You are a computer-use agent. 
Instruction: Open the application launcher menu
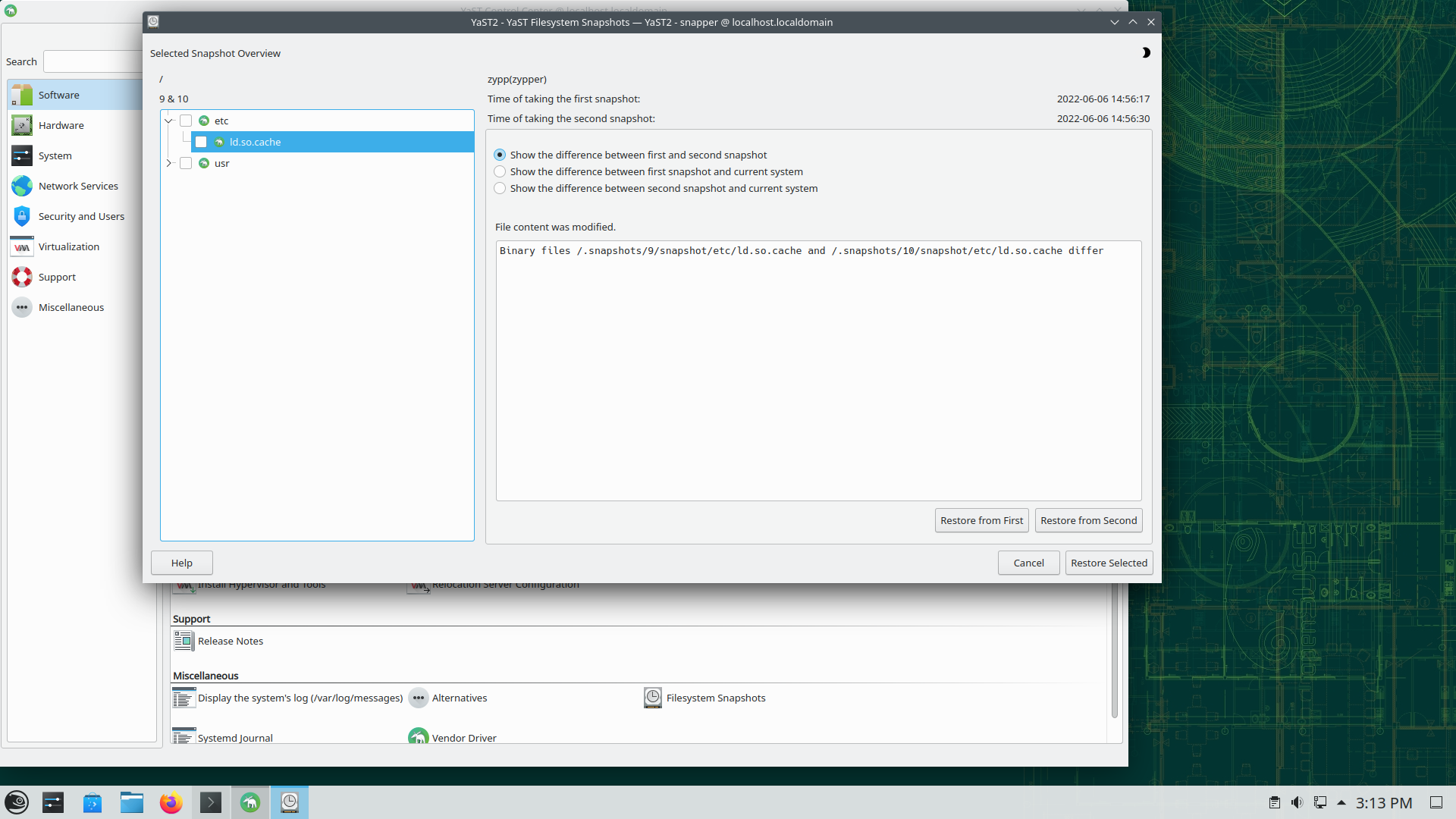pos(17,802)
